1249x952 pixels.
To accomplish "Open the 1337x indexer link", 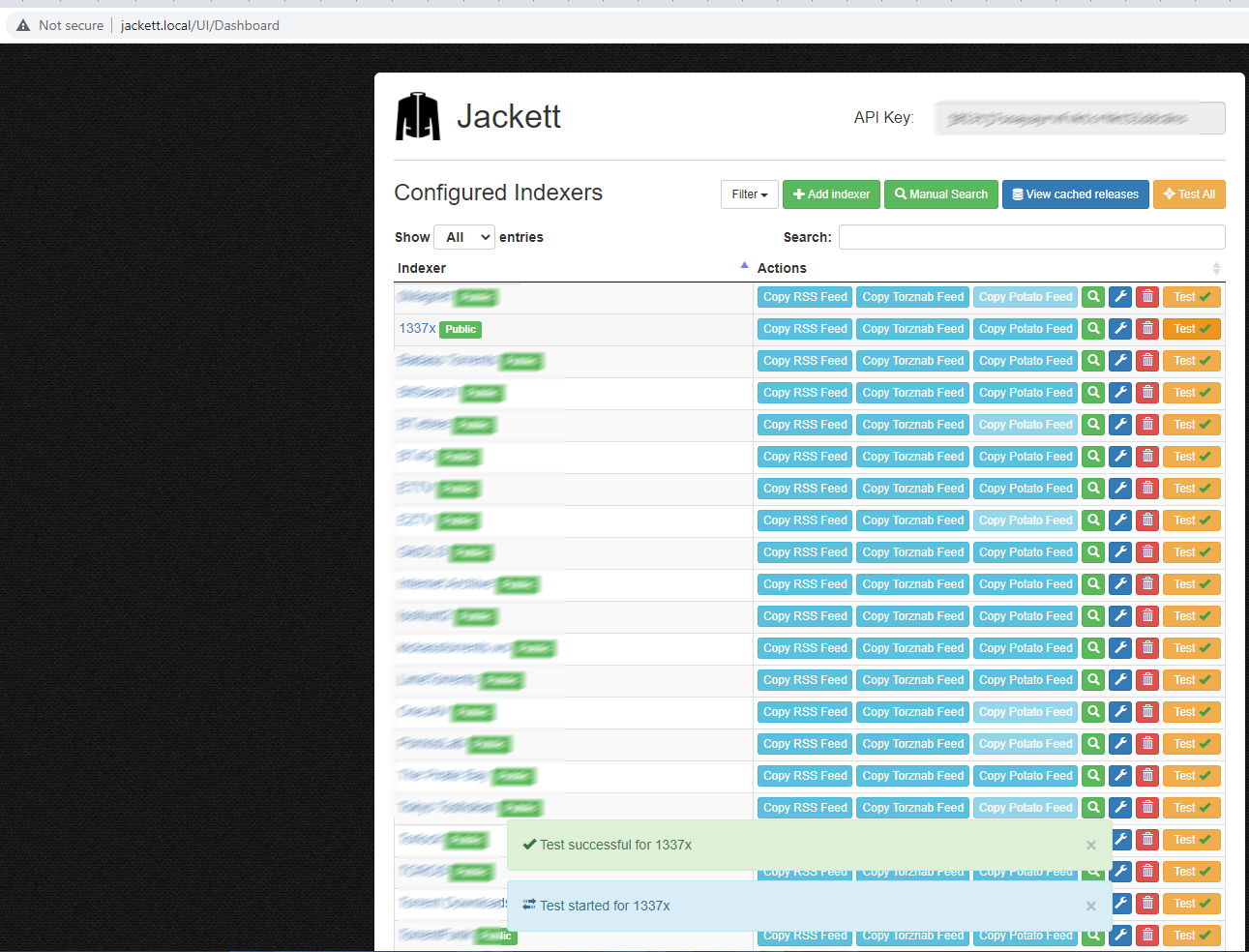I will pos(417,329).
